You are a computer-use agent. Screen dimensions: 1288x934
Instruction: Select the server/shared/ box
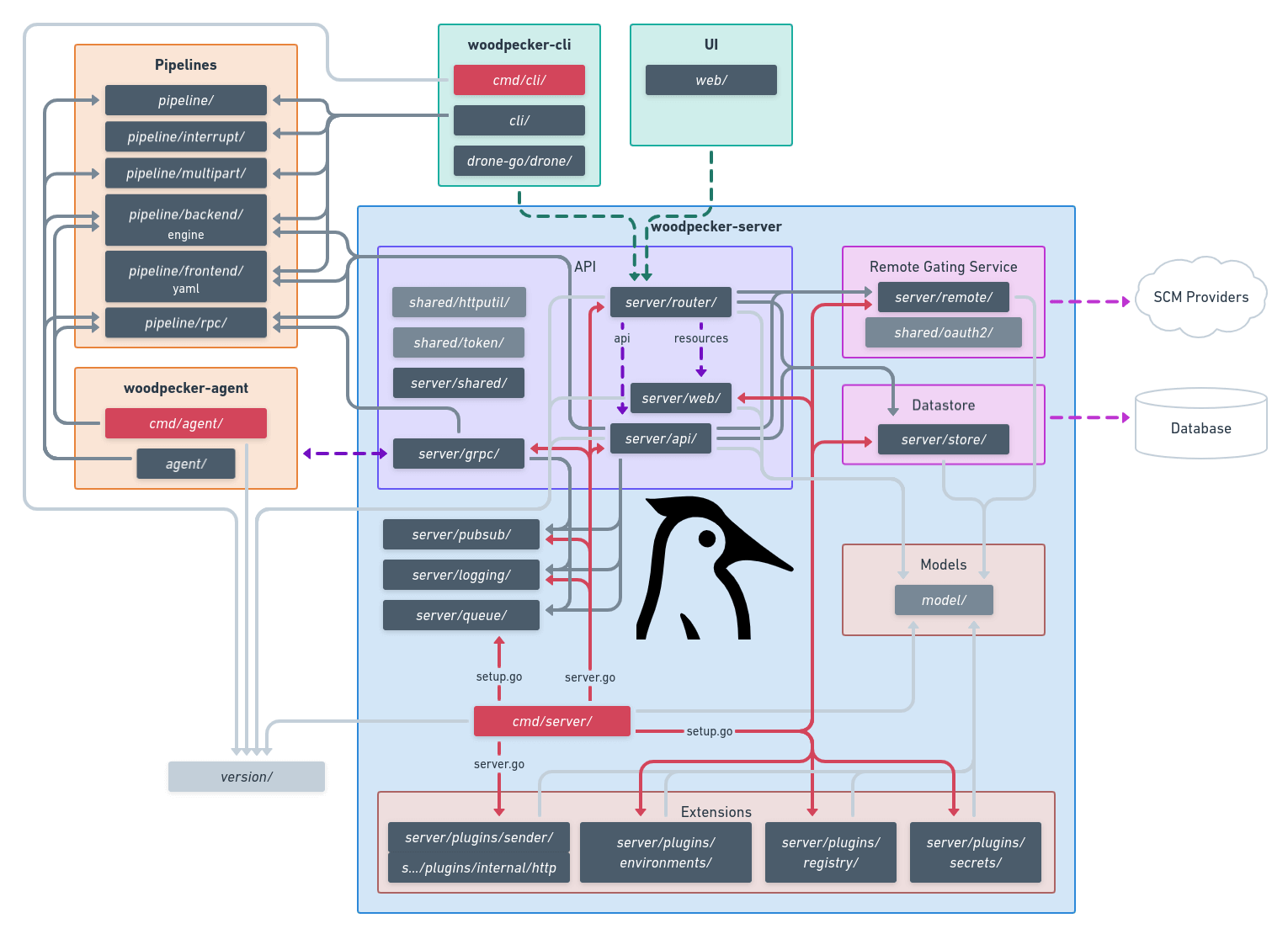(459, 383)
